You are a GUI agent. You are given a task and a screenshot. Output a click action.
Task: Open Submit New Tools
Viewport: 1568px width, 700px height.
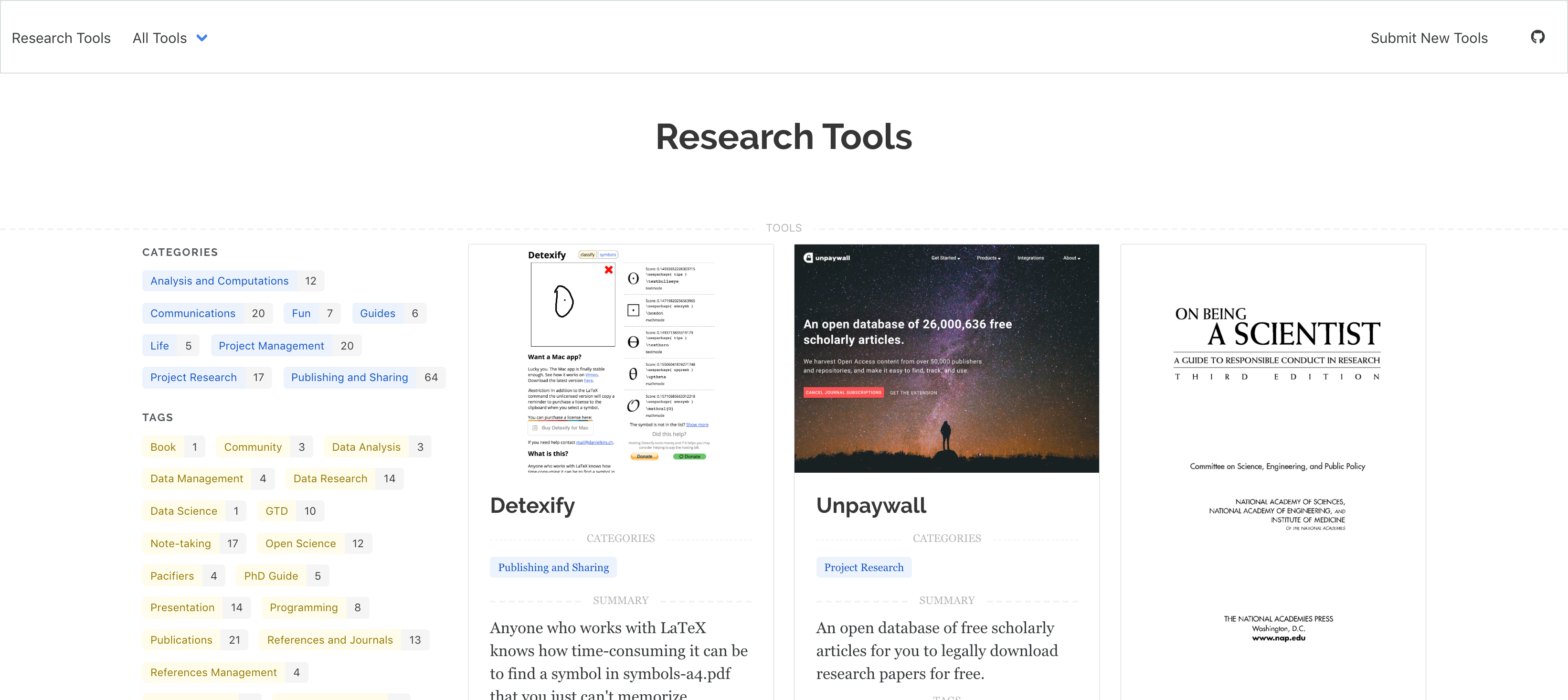(1429, 38)
